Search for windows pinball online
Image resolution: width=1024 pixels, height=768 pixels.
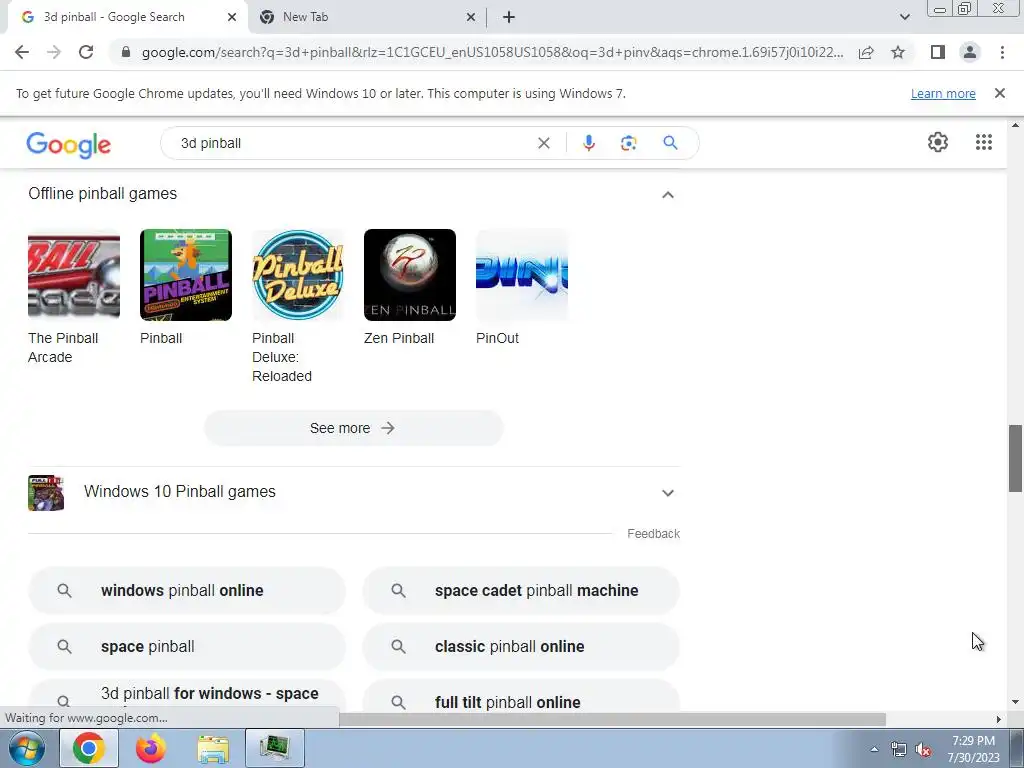[187, 590]
